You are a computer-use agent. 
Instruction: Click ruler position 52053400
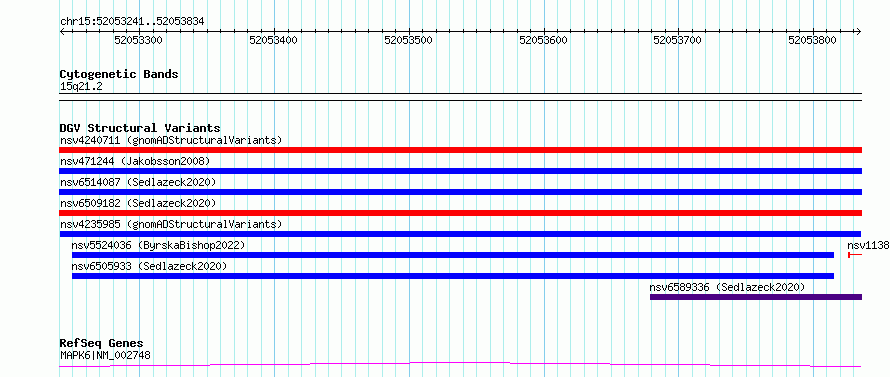point(274,40)
